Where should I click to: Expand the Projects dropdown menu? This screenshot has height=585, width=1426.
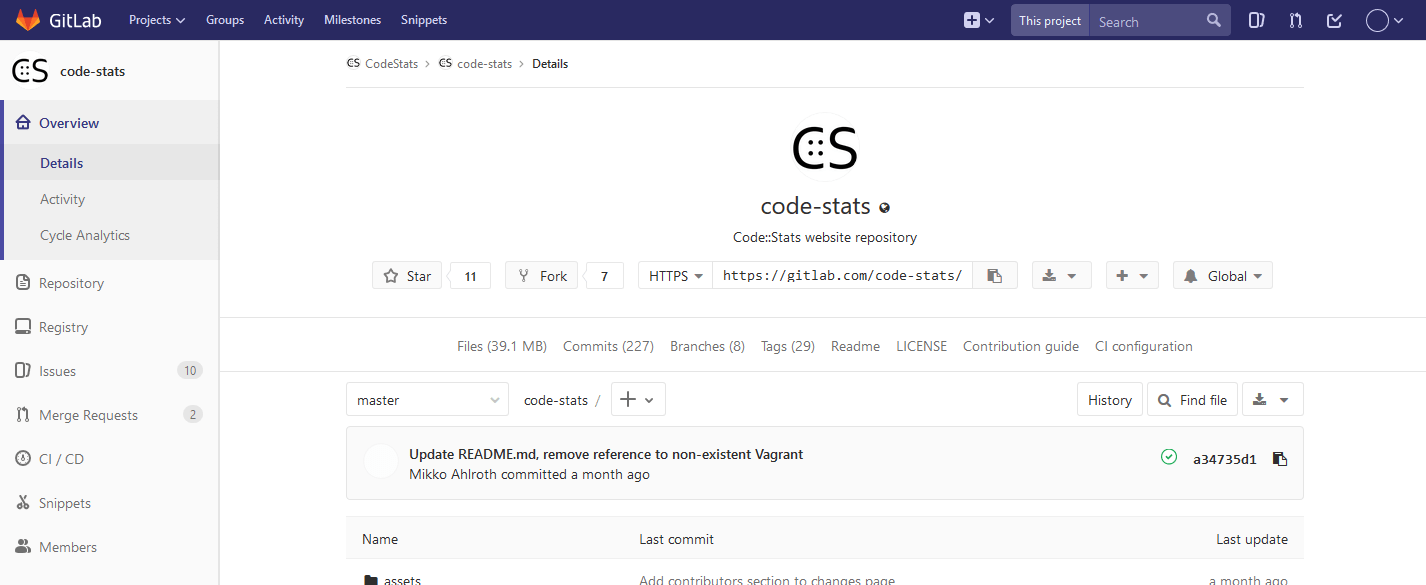[157, 20]
